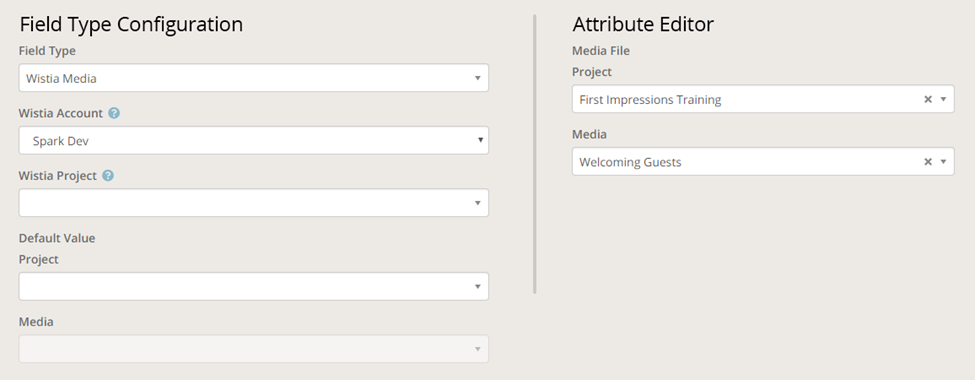Click the Attribute Editor heading
The height and width of the screenshot is (380, 975).
643,24
